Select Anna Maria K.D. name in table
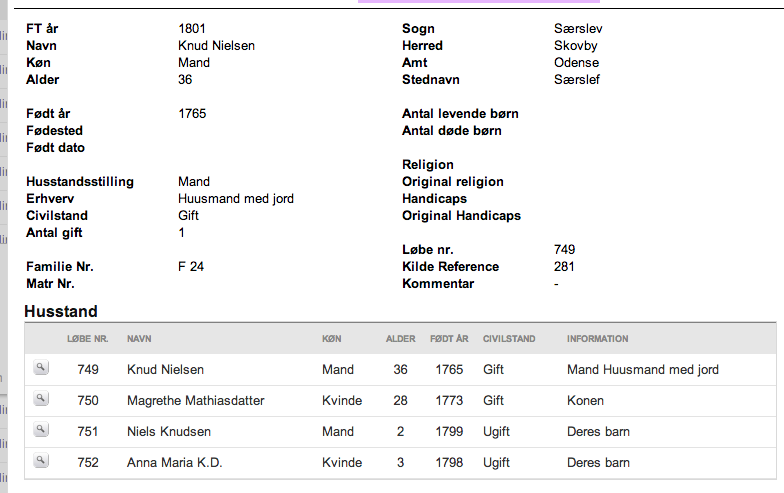This screenshot has height=493, width=784. point(174,462)
